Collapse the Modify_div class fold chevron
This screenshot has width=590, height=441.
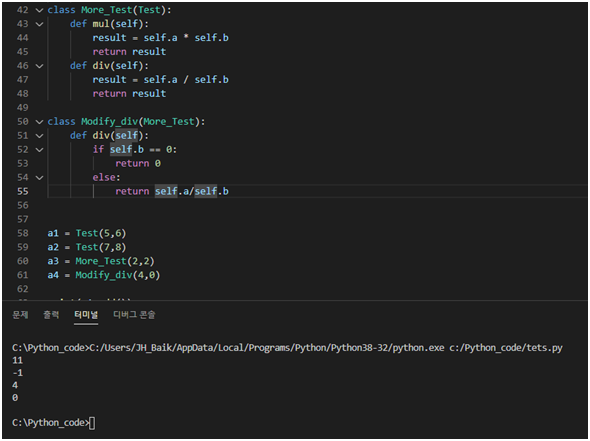click(39, 122)
